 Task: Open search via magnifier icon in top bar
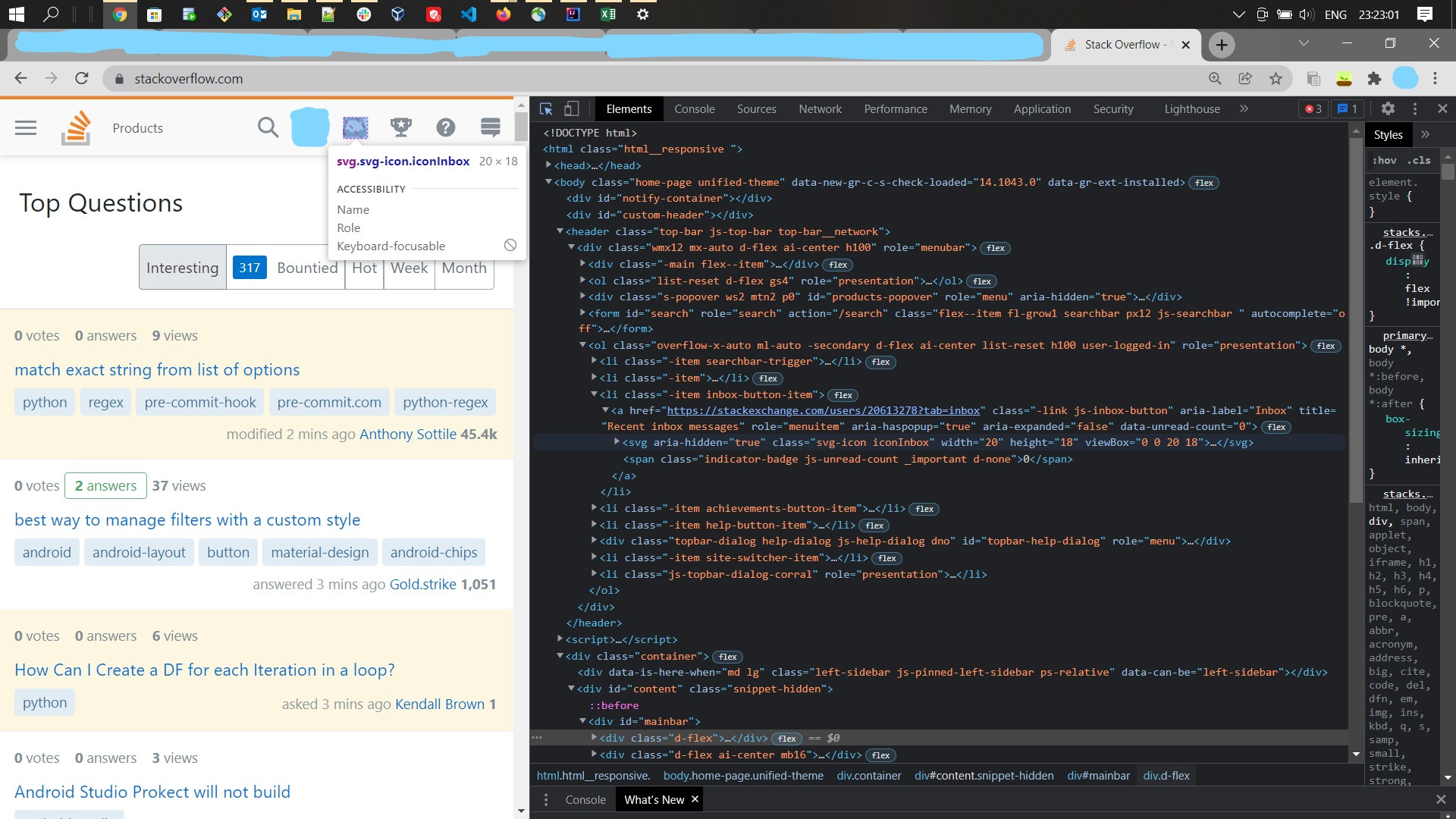[x=268, y=127]
